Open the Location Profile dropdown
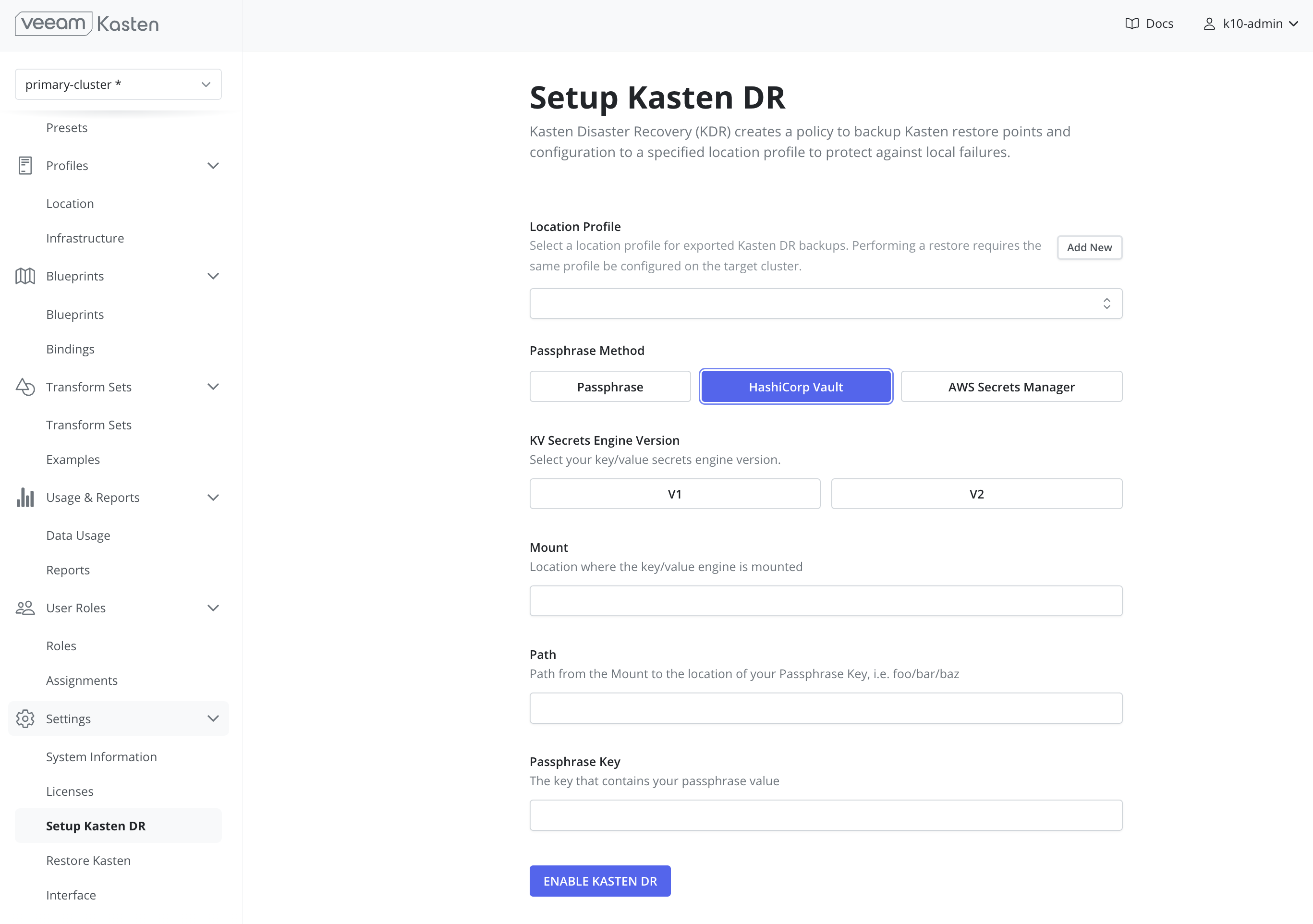Image resolution: width=1313 pixels, height=924 pixels. point(826,303)
